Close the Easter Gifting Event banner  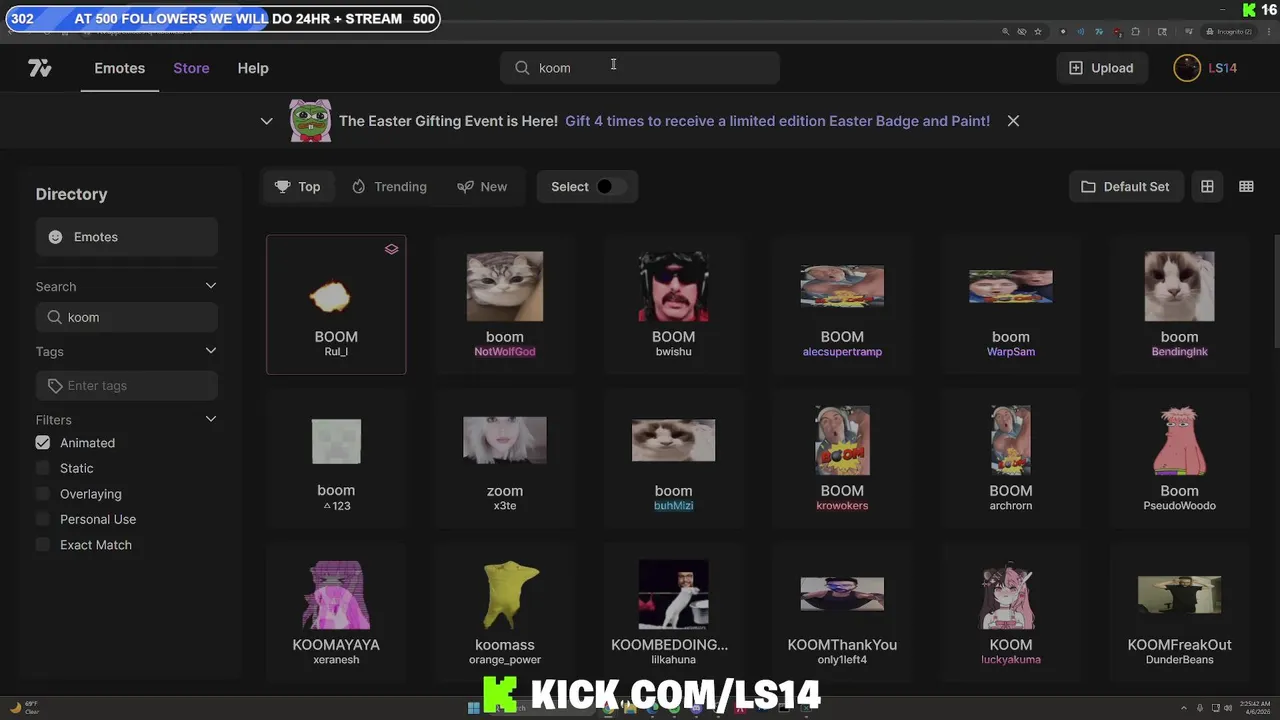point(1013,121)
